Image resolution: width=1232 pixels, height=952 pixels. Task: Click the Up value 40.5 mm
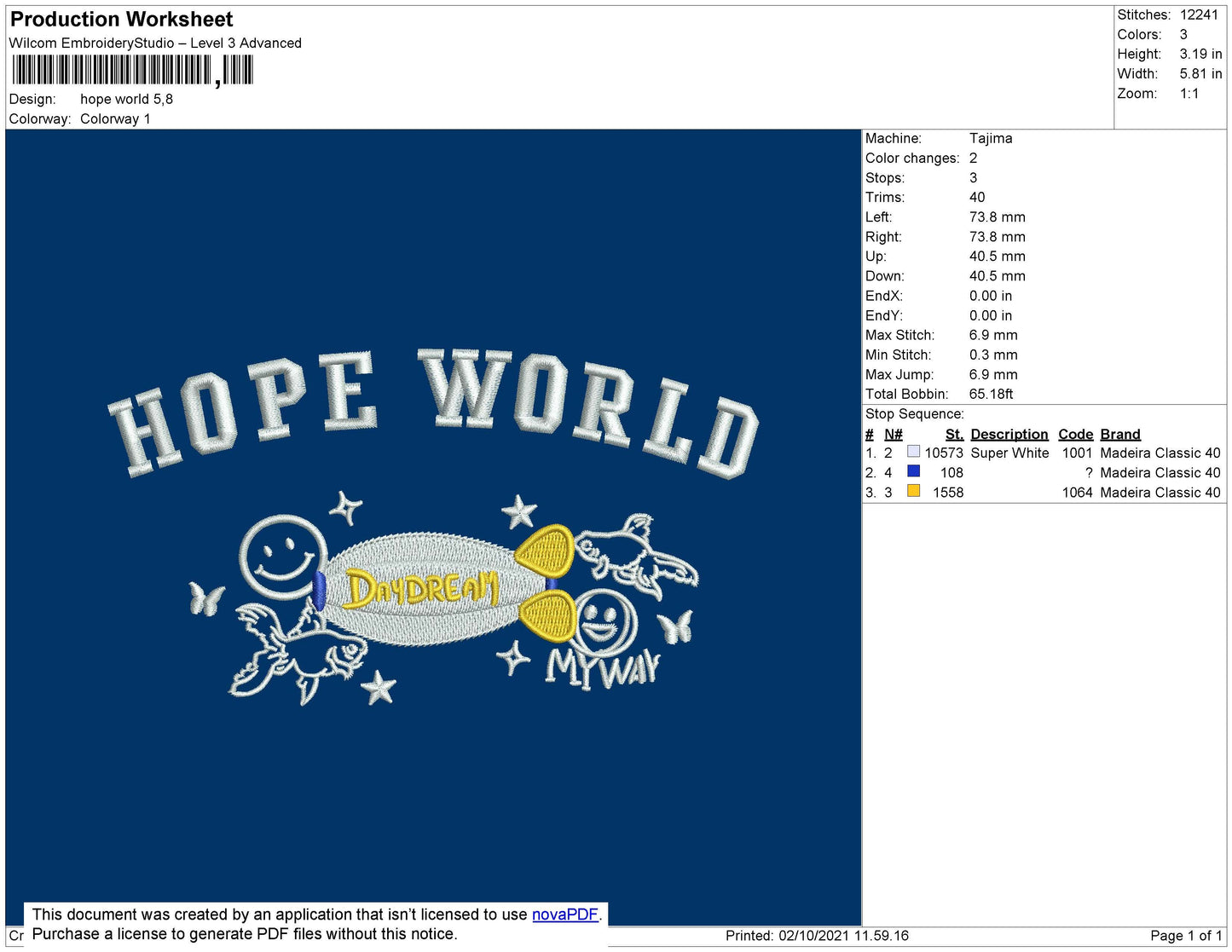coord(998,256)
